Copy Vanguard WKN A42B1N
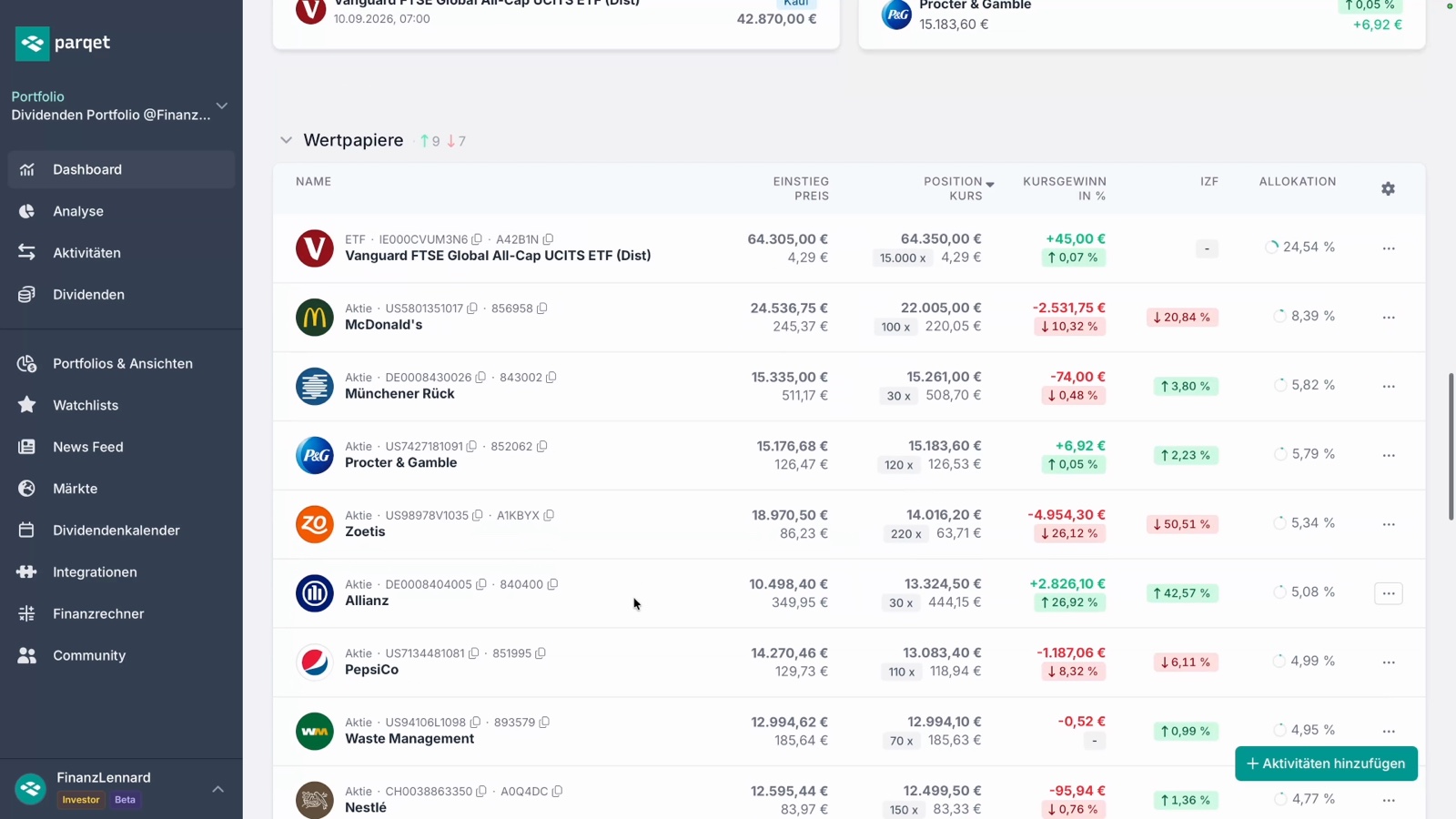This screenshot has height=819, width=1456. 548,239
